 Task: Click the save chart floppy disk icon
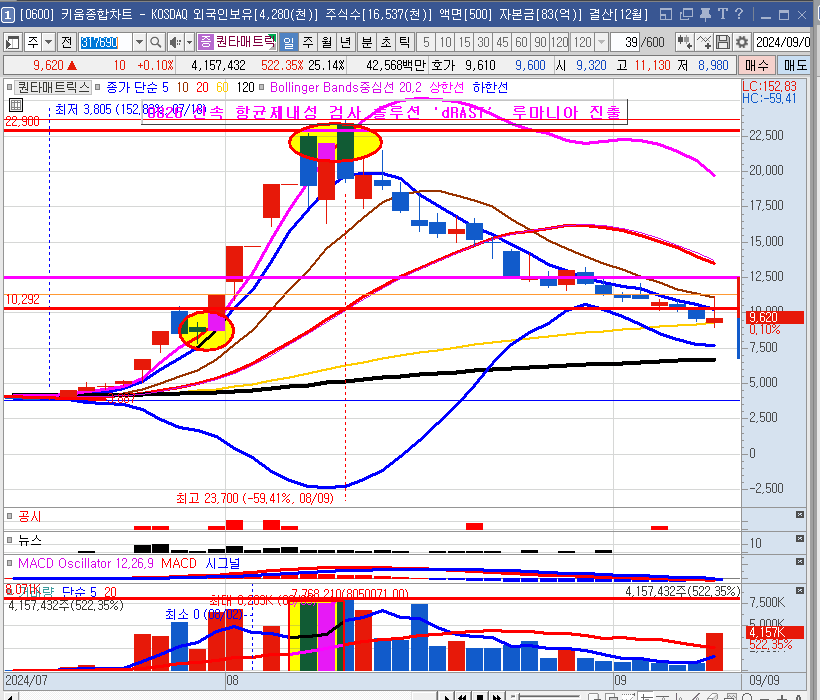[x=722, y=42]
